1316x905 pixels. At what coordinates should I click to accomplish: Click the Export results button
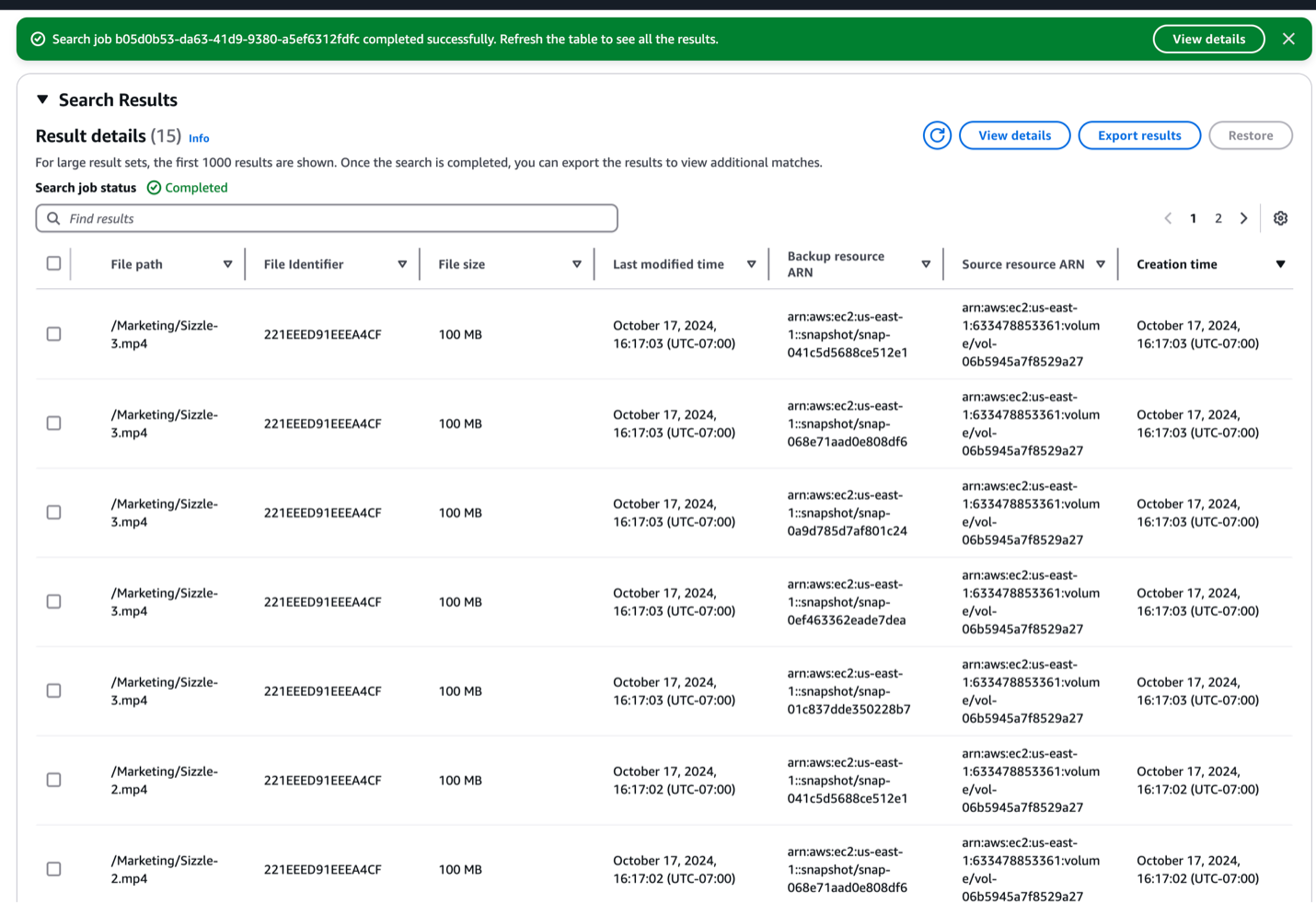coord(1139,135)
